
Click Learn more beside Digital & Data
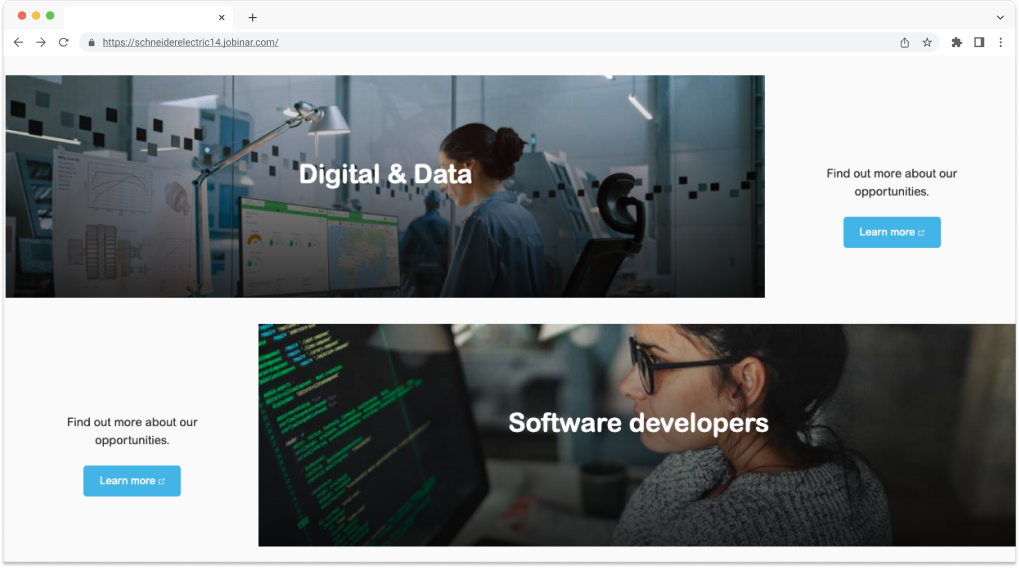(892, 232)
